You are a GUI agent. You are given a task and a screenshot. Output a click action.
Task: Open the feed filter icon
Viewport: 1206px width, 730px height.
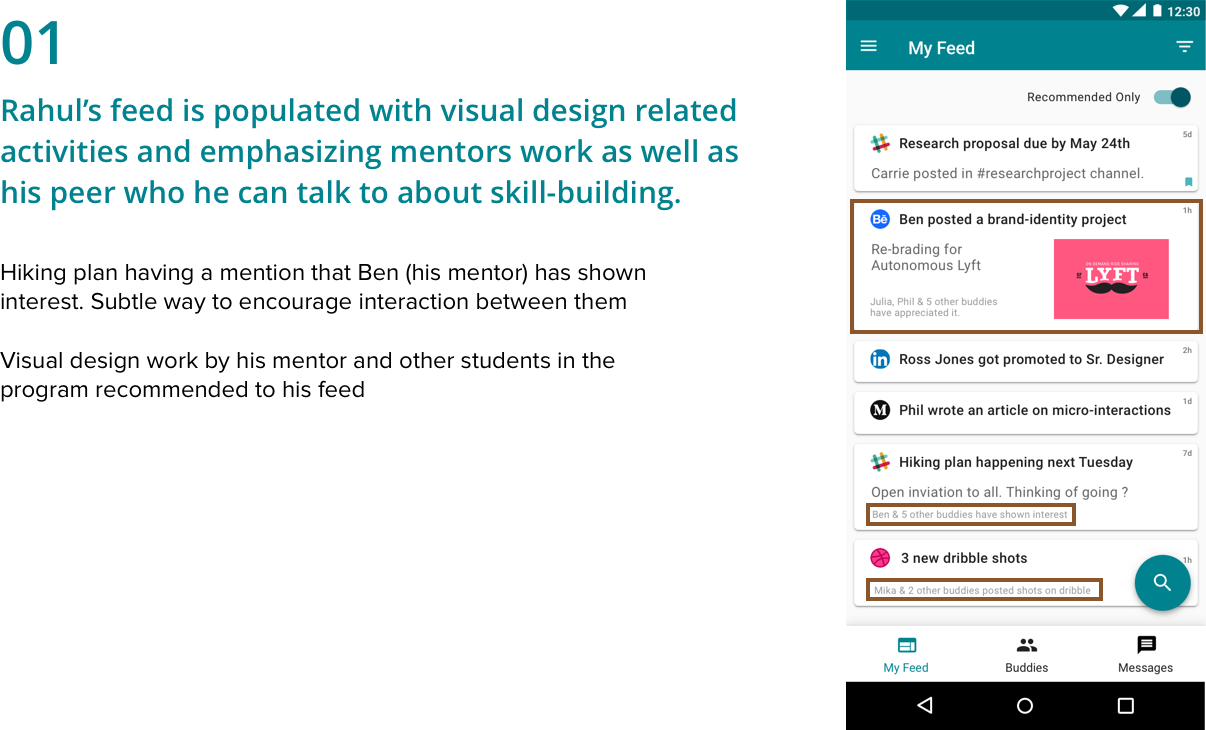click(1184, 47)
